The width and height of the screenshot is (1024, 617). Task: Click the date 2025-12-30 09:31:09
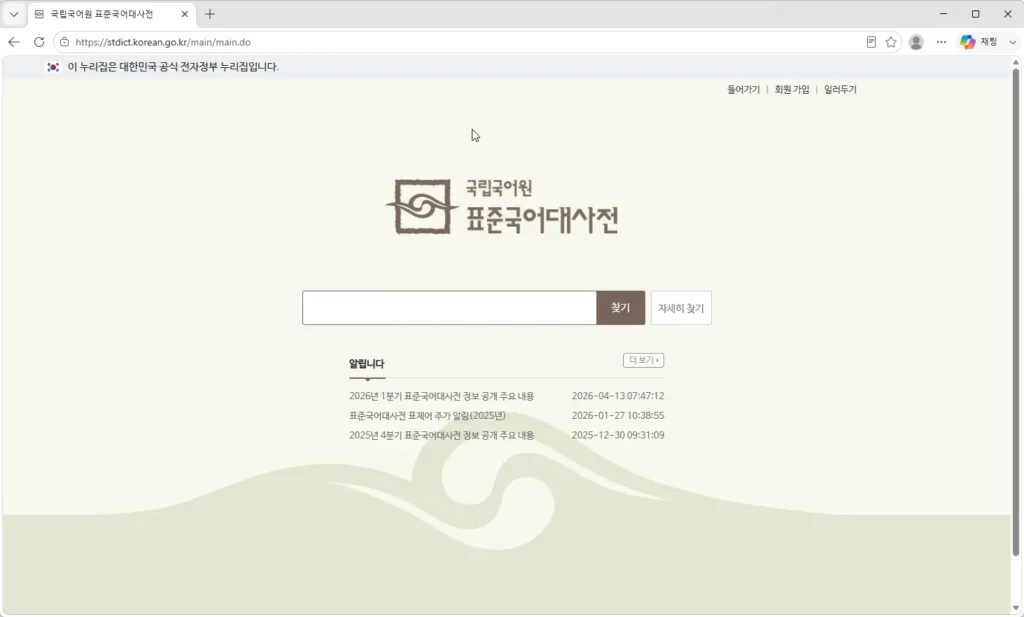[x=618, y=435]
